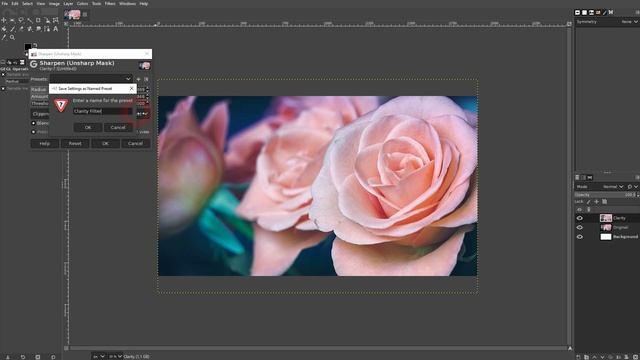Adjust the layer Opacity slider
This screenshot has width=640, height=360.
click(x=605, y=195)
